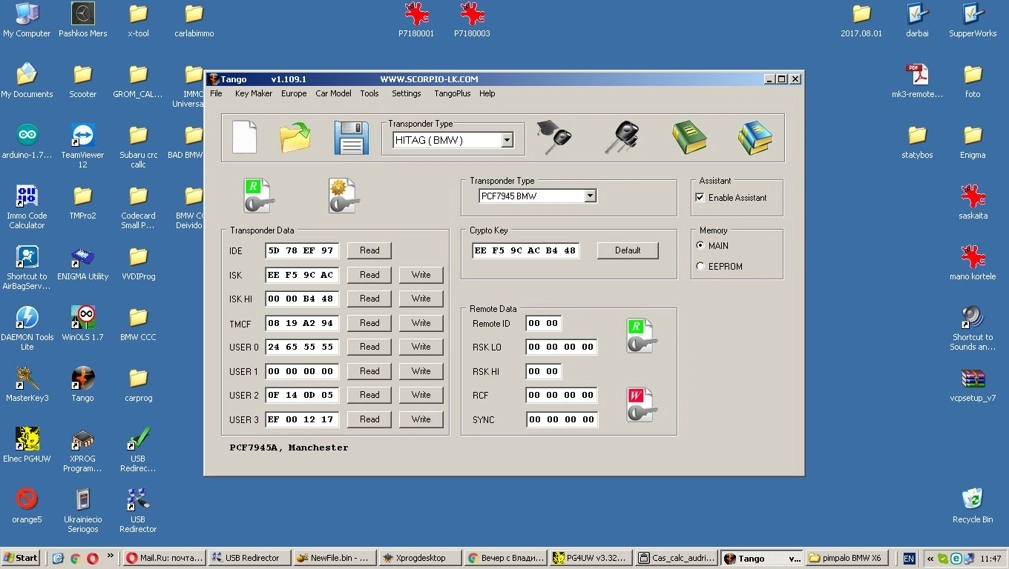
Task: Open the stacked books icon
Action: pos(755,137)
